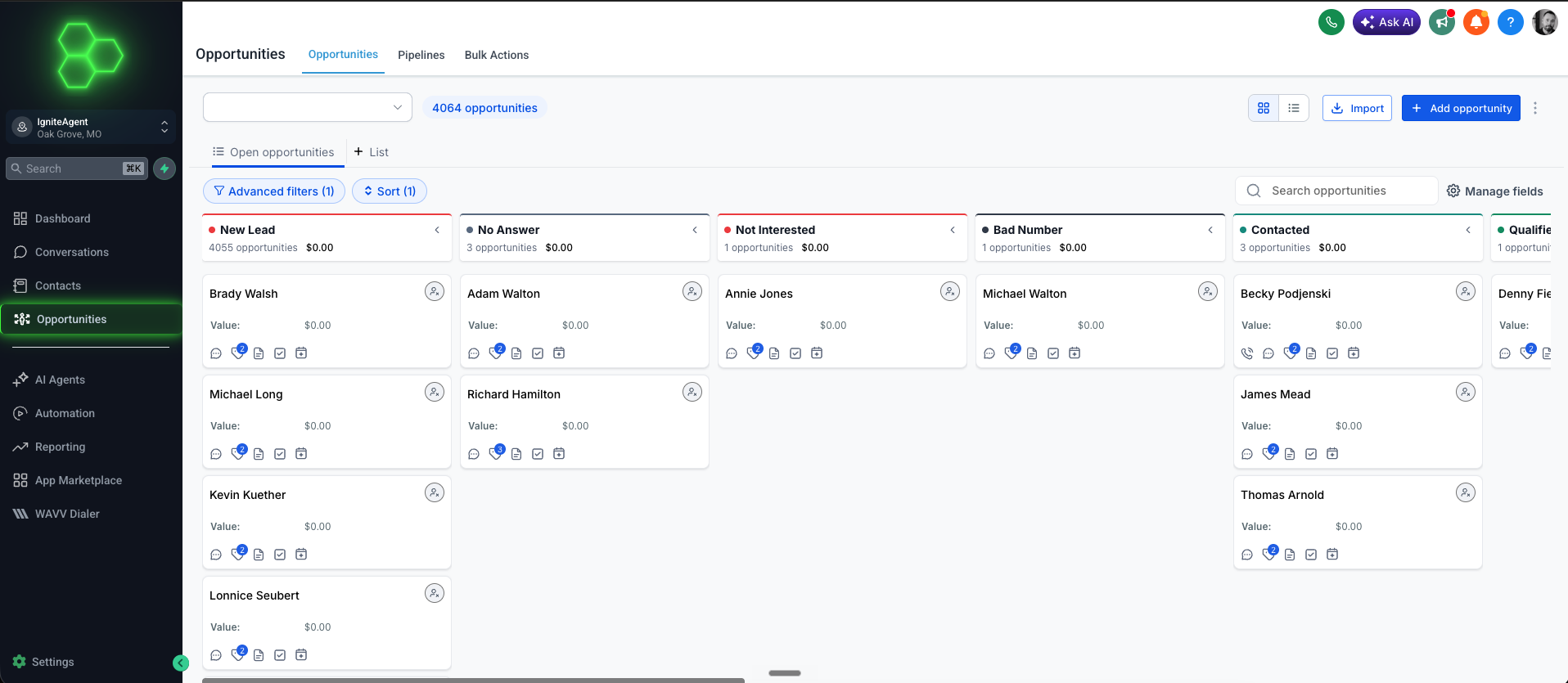This screenshot has width=1568, height=683.
Task: Assign owner on Annie Jones card
Action: [x=950, y=291]
